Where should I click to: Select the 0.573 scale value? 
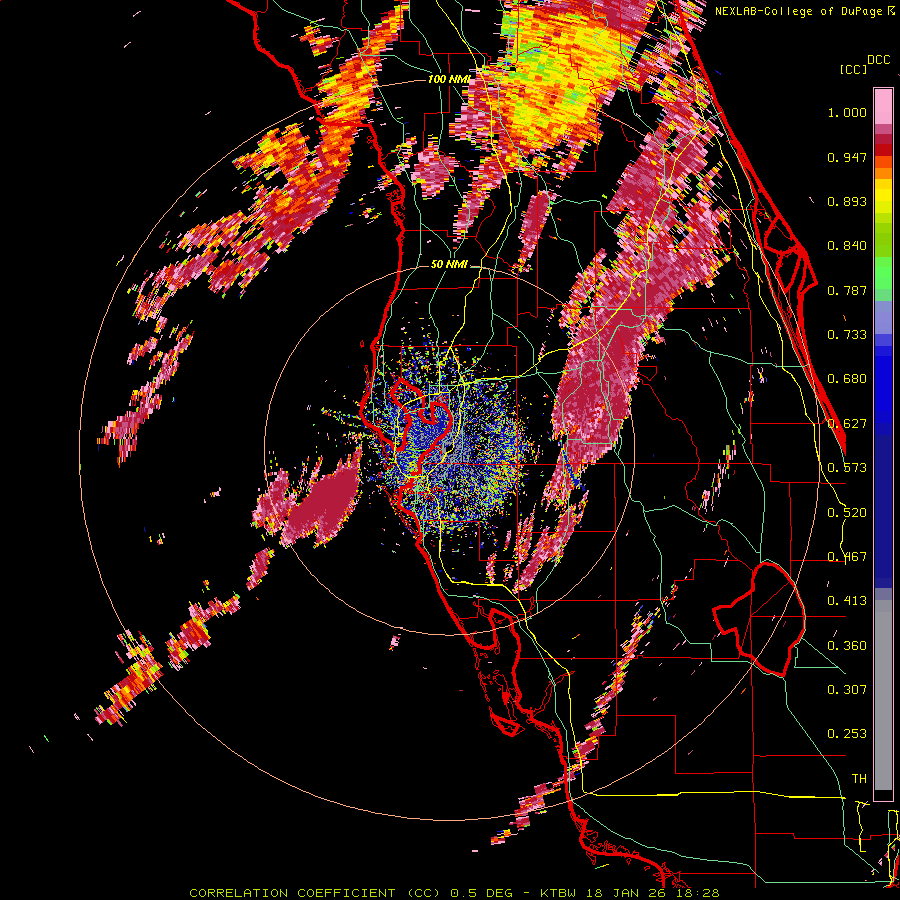point(847,468)
